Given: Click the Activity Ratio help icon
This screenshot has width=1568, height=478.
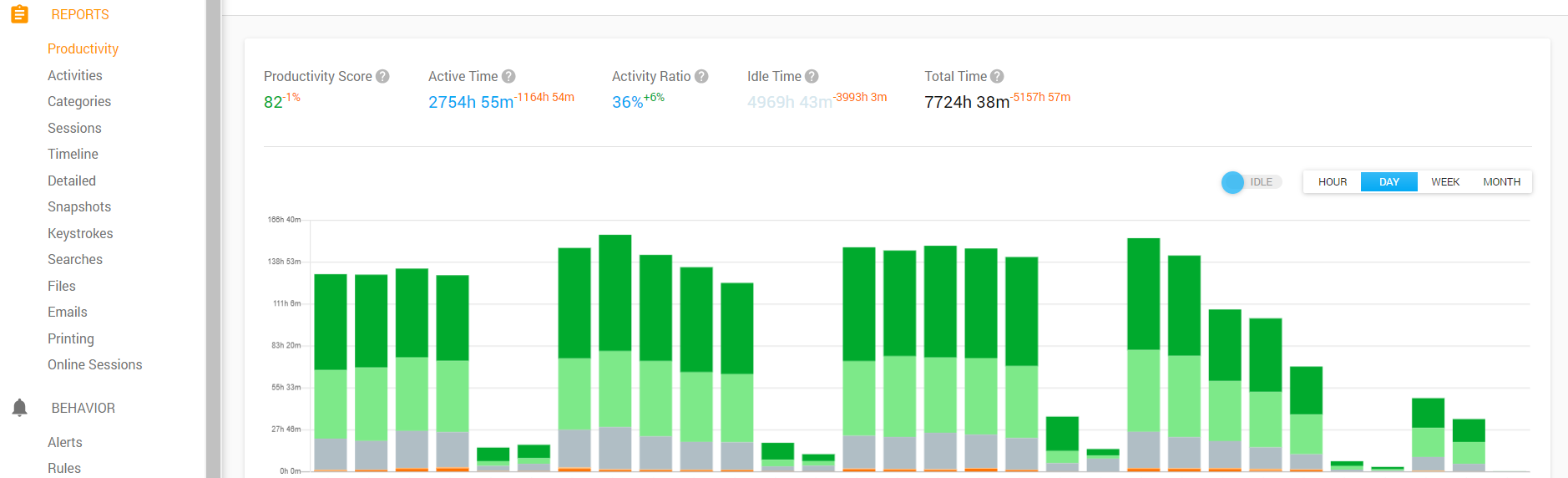Looking at the screenshot, I should 701,76.
